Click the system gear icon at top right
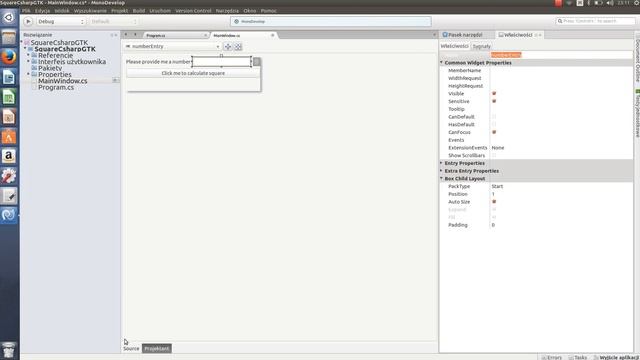 point(636,3)
